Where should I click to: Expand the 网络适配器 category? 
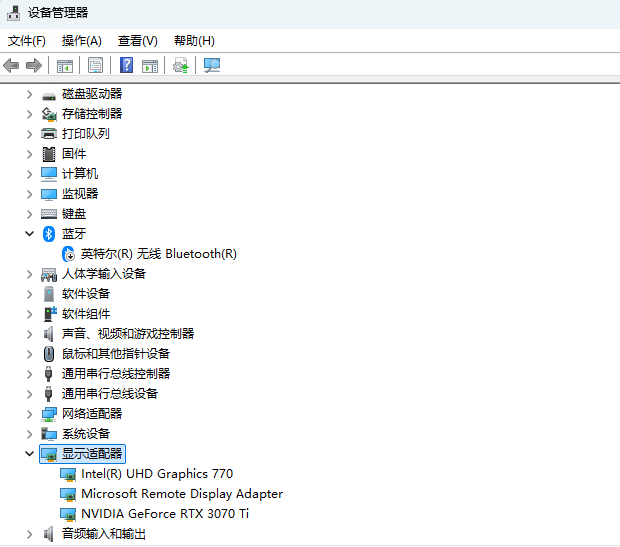[30, 413]
